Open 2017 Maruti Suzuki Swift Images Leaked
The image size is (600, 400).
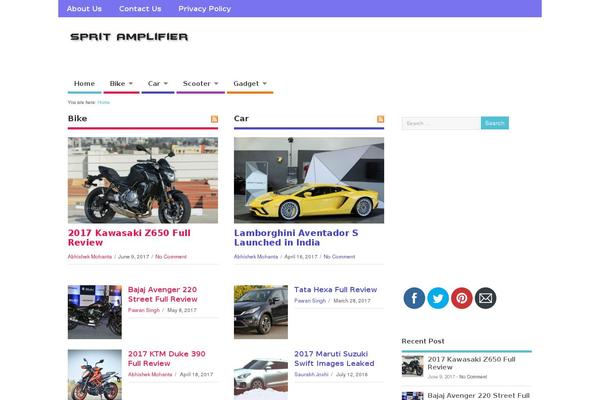click(334, 359)
